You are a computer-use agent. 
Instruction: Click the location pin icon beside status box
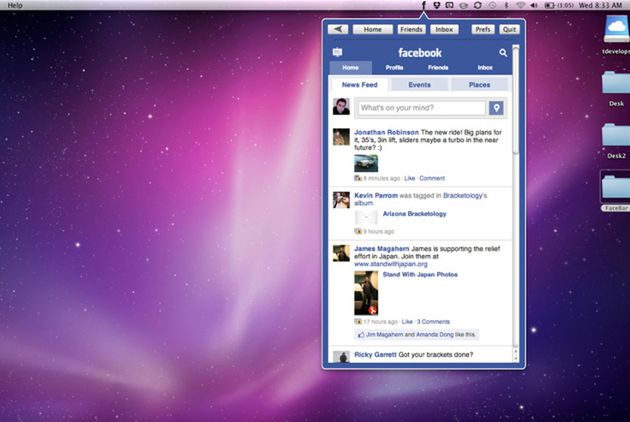click(496, 108)
